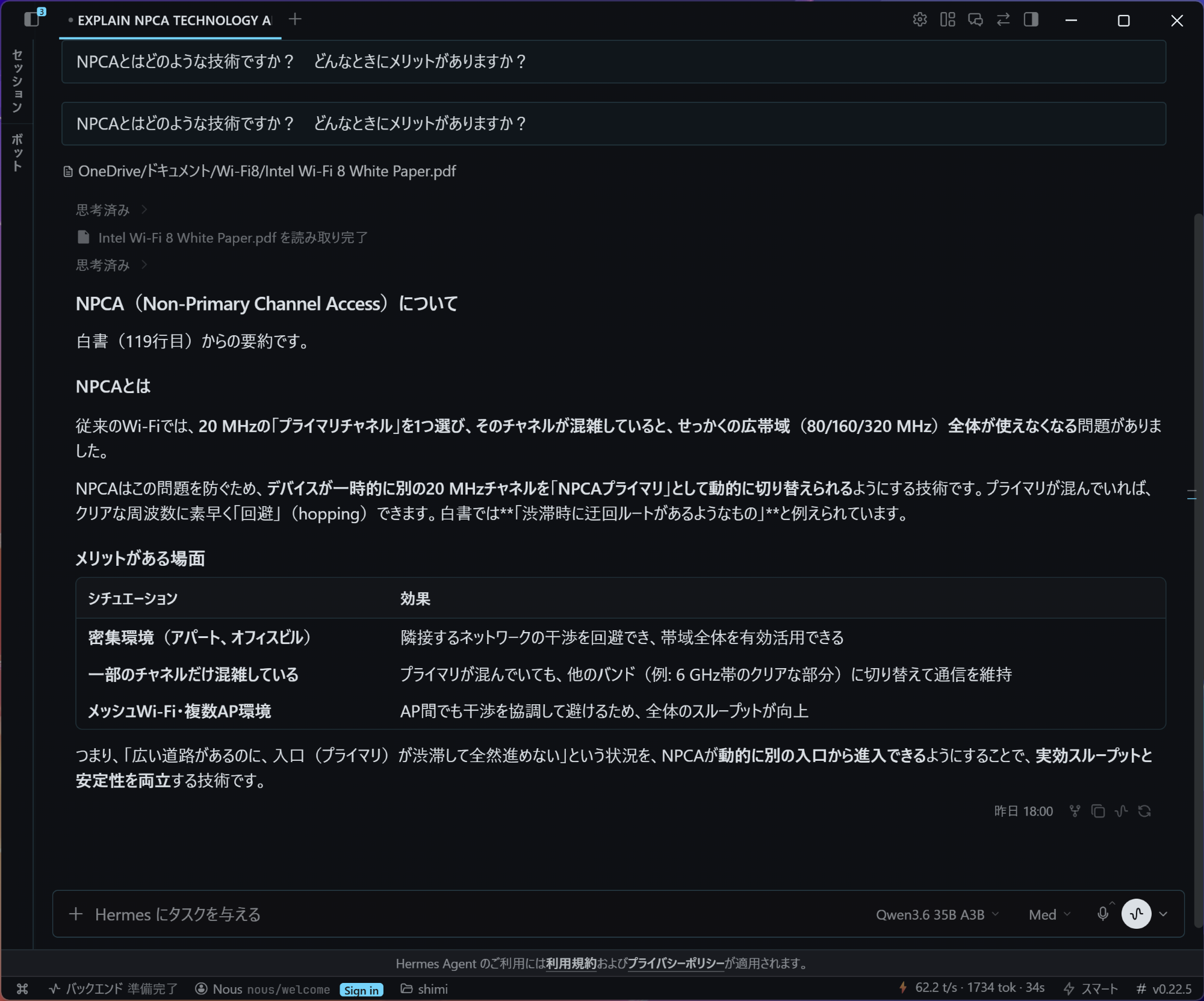Image resolution: width=1204 pixels, height=1001 pixels.
Task: Click the 一部のチャネルだけ混雑している table cell
Action: [193, 674]
